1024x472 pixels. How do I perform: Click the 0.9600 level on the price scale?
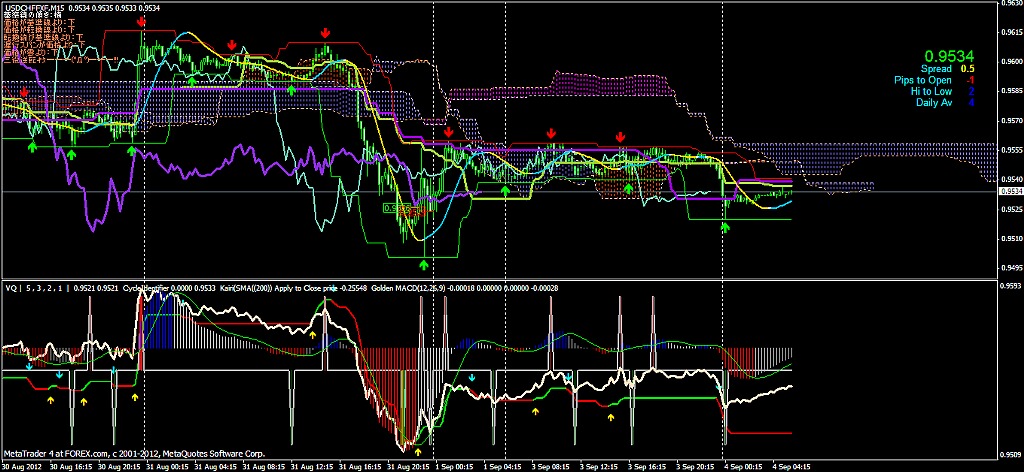1011,60
